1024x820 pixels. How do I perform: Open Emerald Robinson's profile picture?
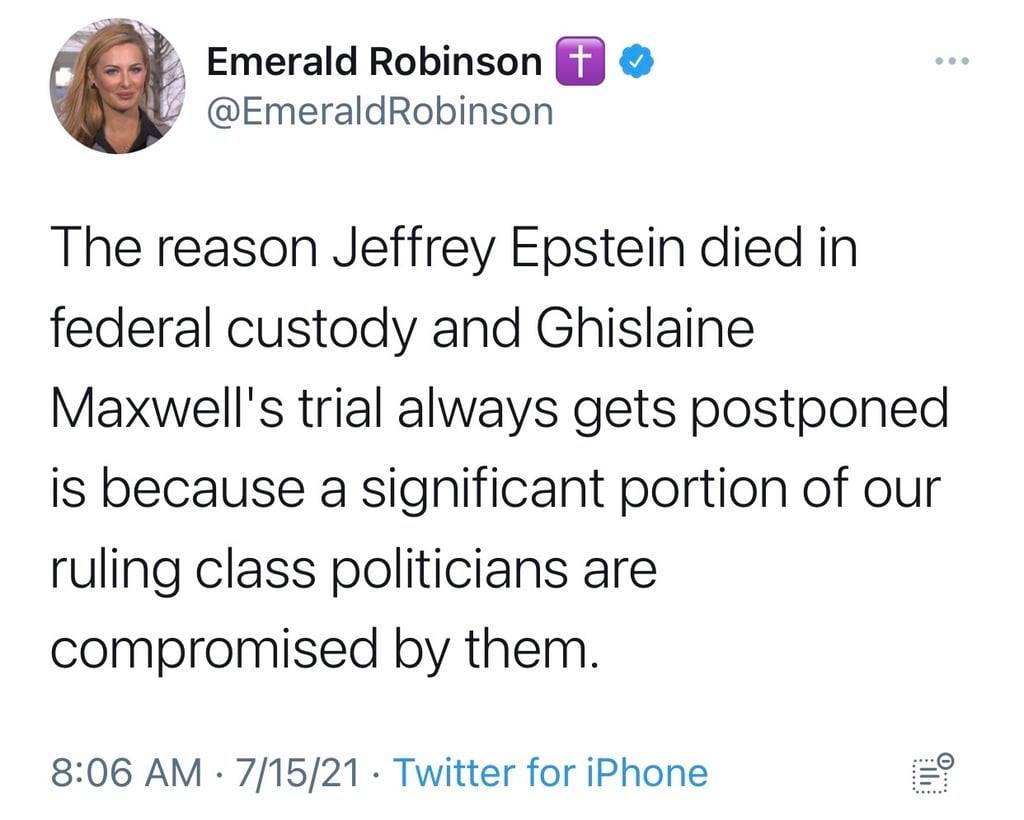point(118,86)
